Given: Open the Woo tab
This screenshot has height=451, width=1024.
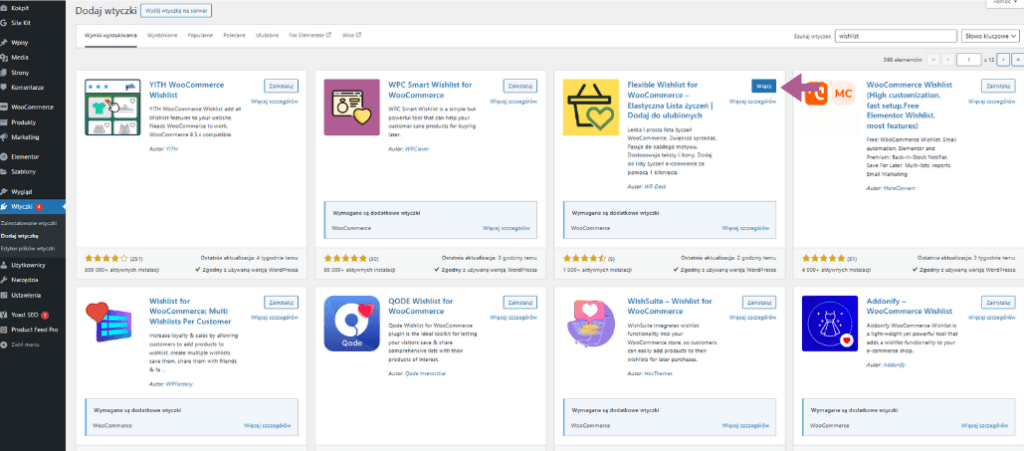Looking at the screenshot, I should (351, 35).
